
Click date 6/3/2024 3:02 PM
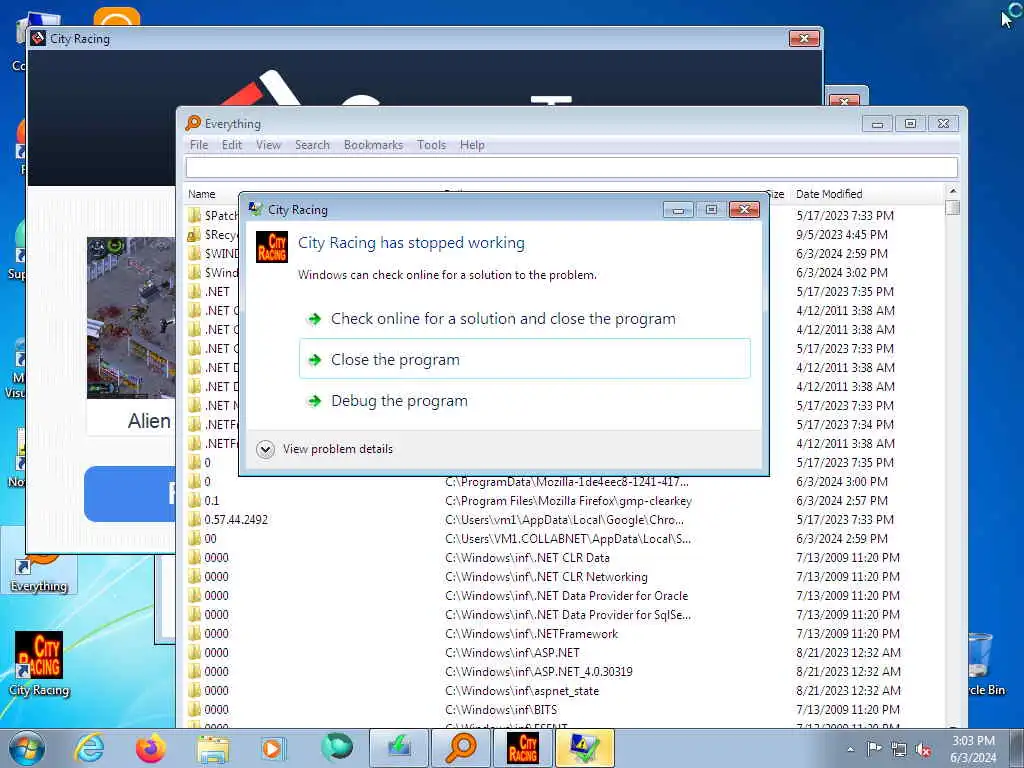[842, 272]
